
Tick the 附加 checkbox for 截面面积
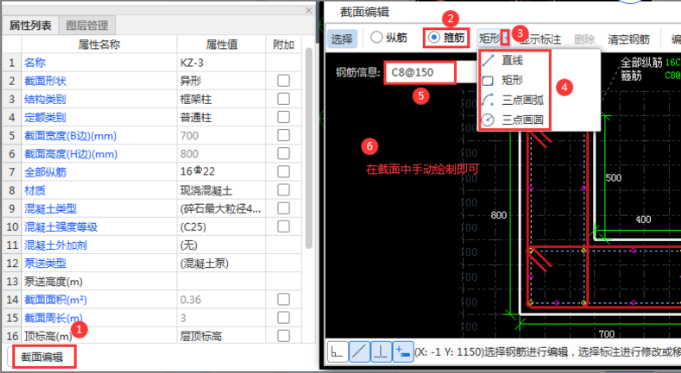[x=284, y=300]
